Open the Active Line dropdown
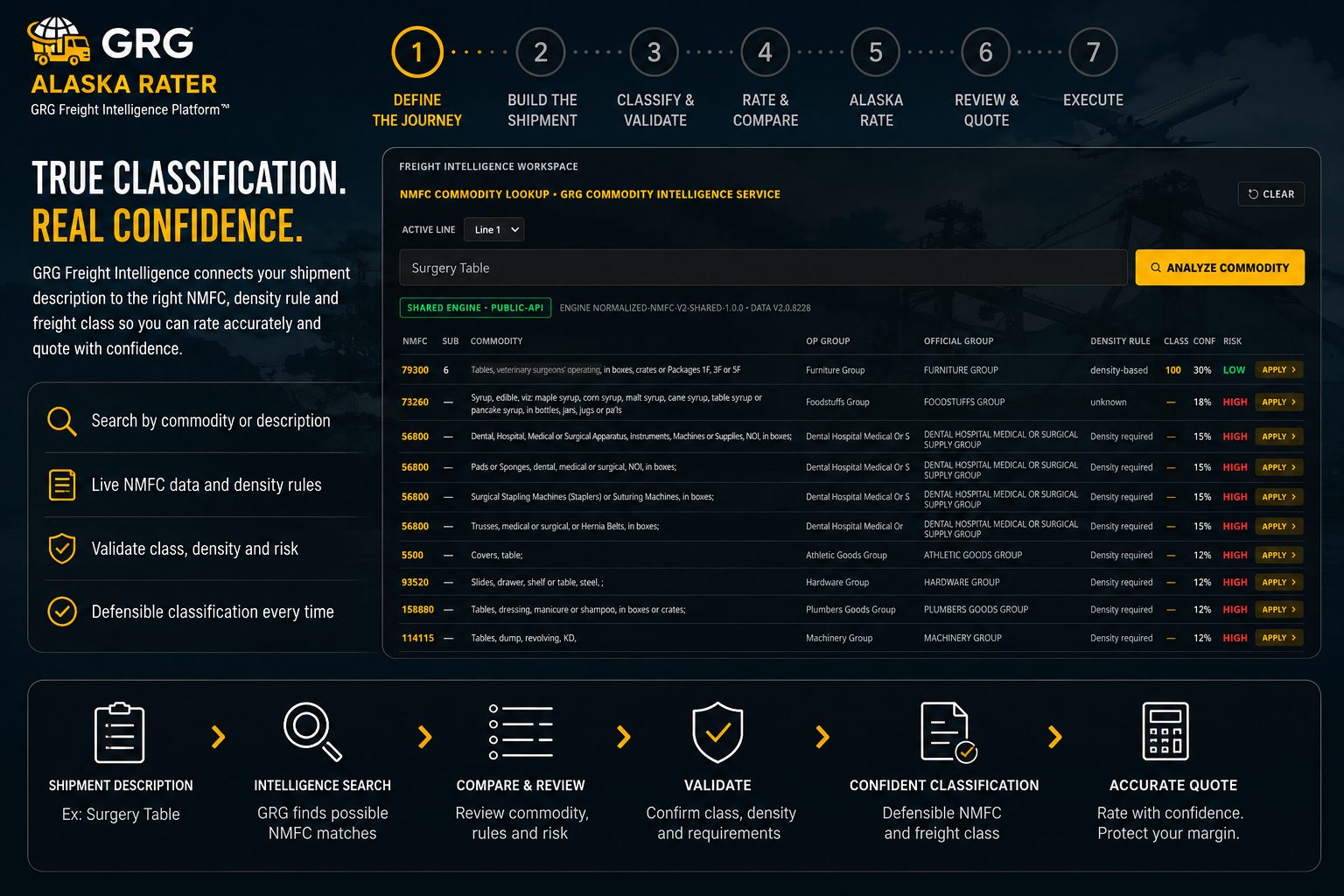Image resolution: width=1344 pixels, height=896 pixels. pos(494,229)
